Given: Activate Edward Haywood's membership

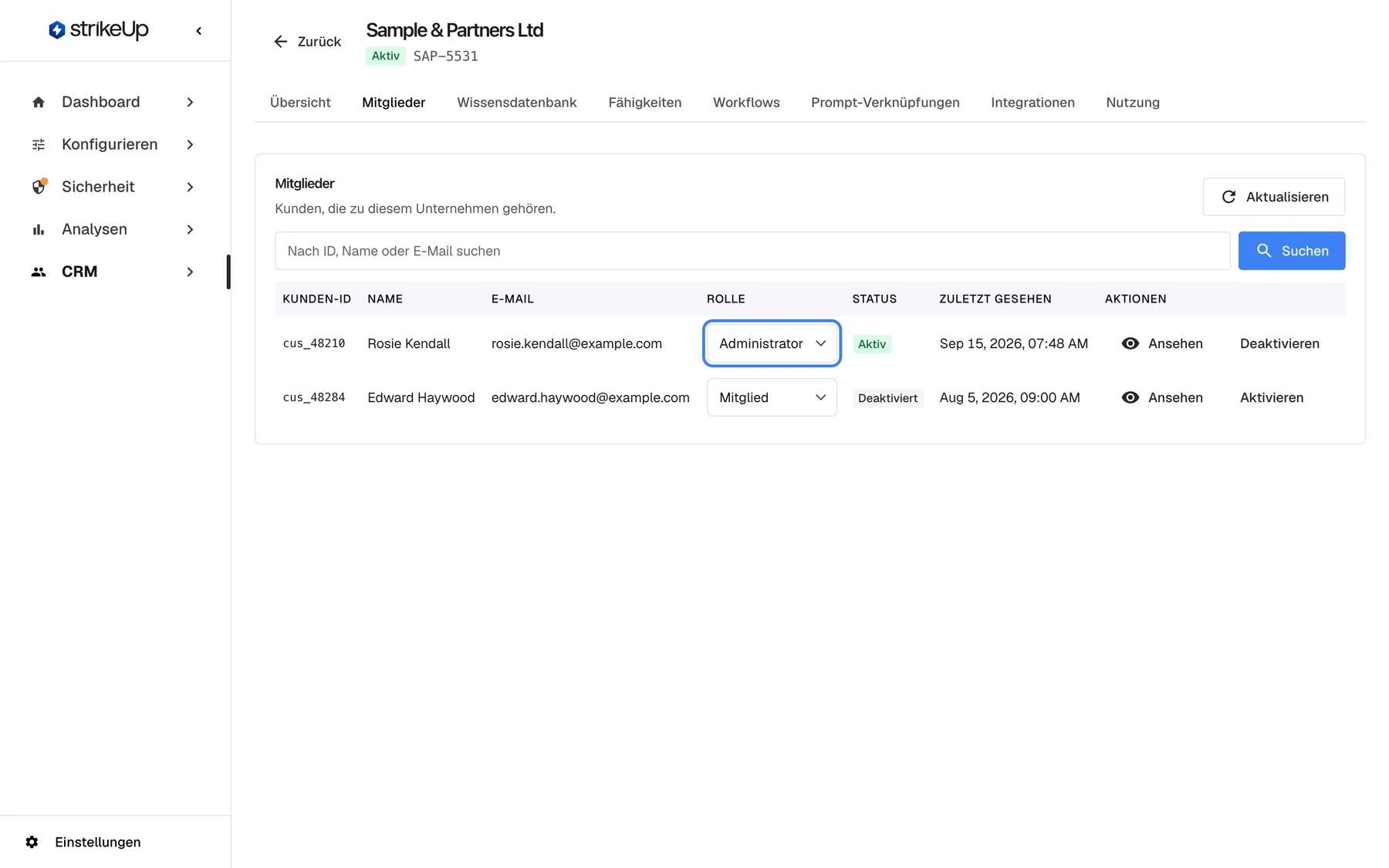Looking at the screenshot, I should [x=1272, y=397].
